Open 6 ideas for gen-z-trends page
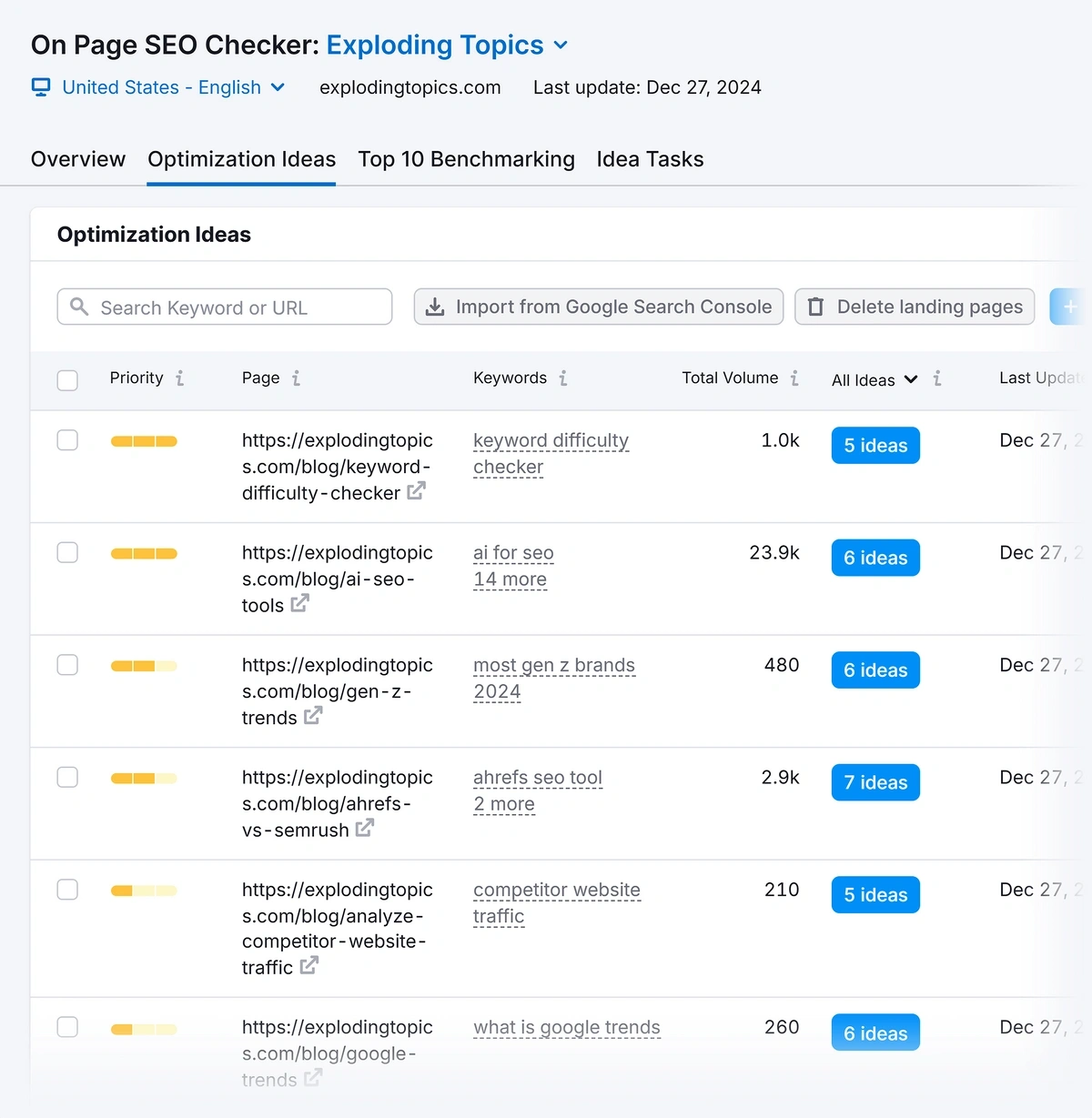This screenshot has height=1118, width=1092. tap(875, 670)
